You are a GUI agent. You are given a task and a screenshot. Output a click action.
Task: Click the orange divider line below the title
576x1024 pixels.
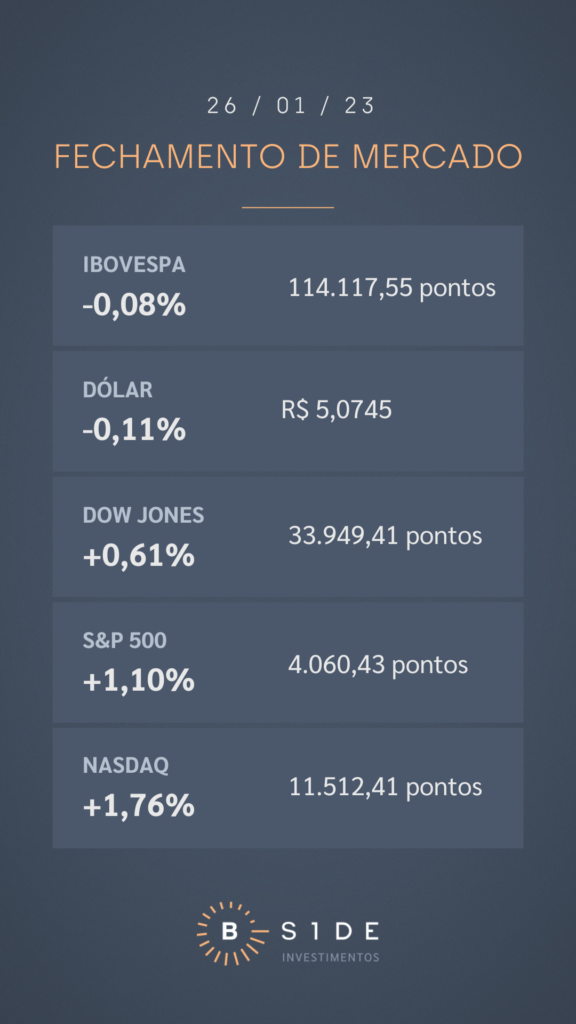point(288,208)
